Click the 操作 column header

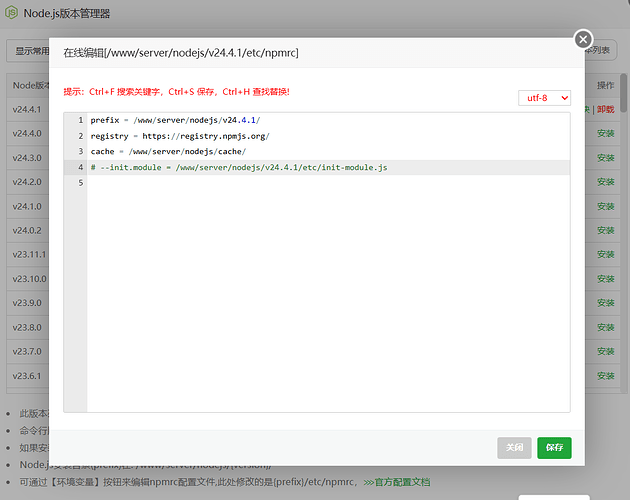tap(605, 85)
